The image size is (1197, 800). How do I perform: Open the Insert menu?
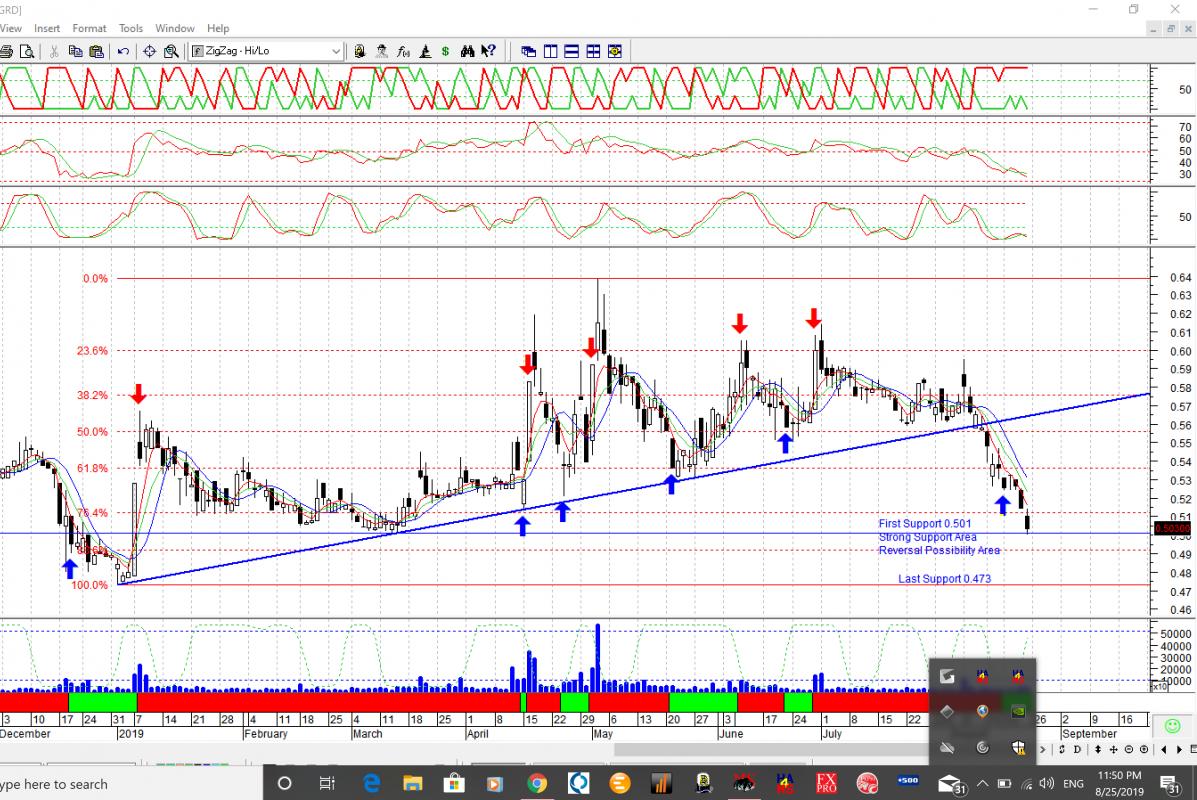click(47, 28)
